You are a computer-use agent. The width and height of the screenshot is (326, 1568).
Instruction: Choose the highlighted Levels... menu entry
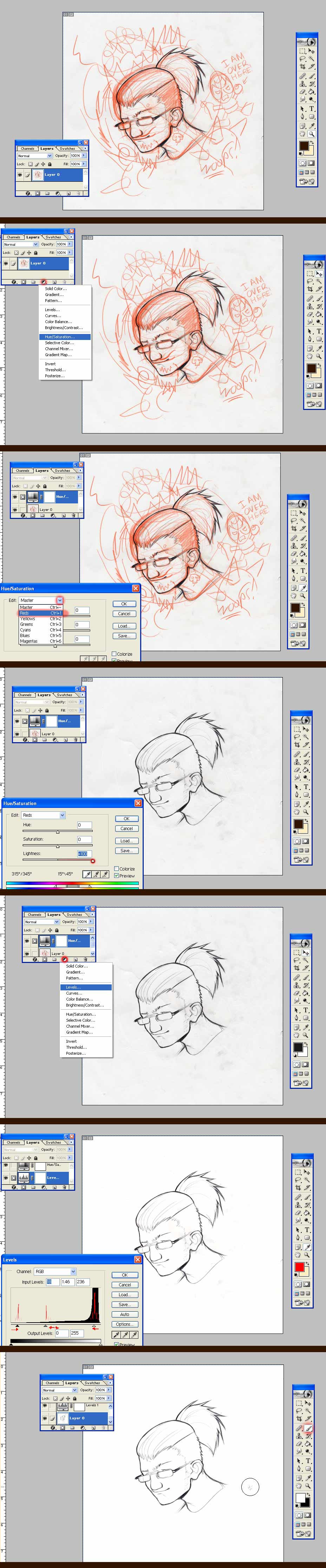coord(86,987)
